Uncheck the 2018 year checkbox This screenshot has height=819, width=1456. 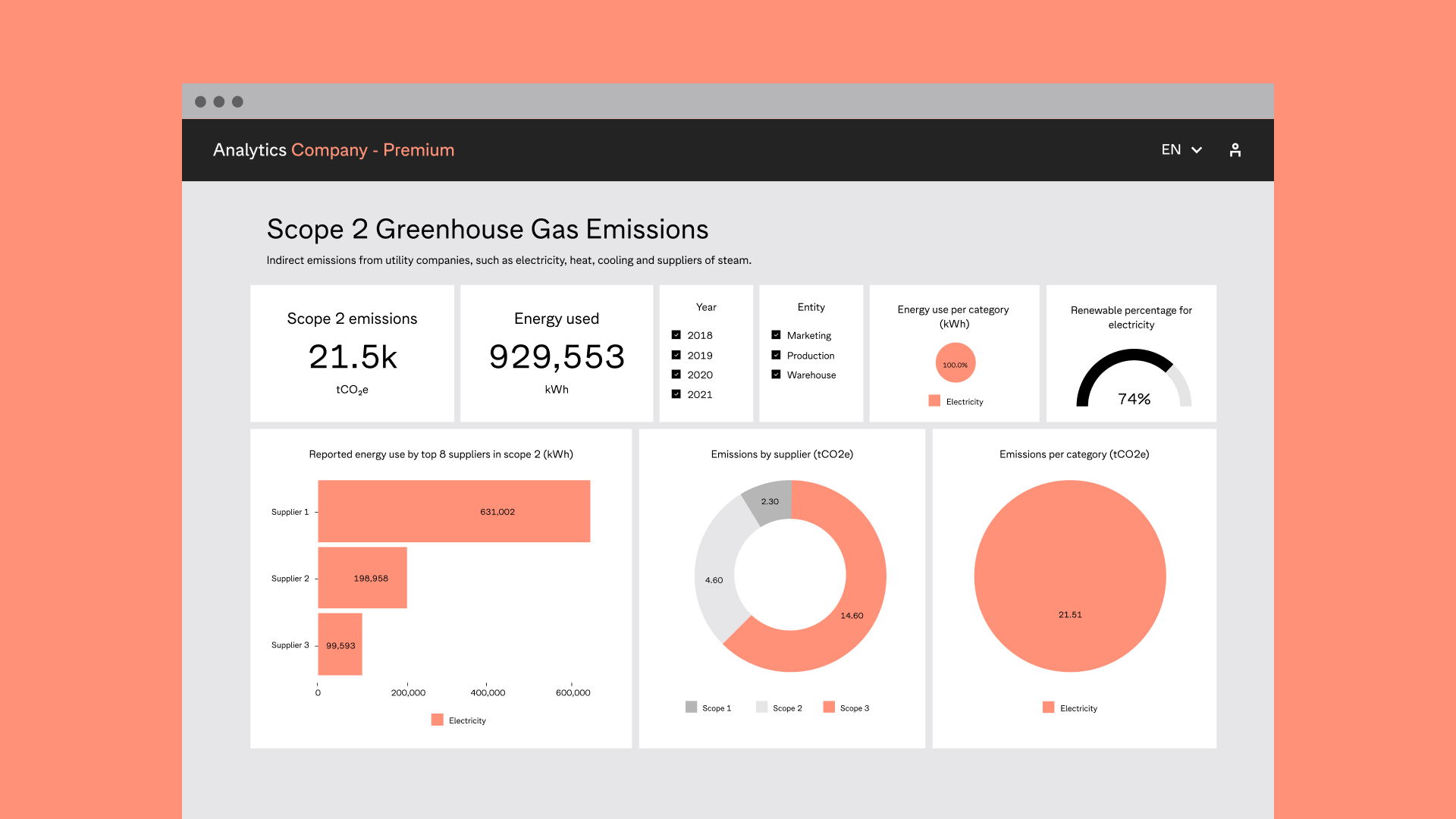[x=676, y=334]
